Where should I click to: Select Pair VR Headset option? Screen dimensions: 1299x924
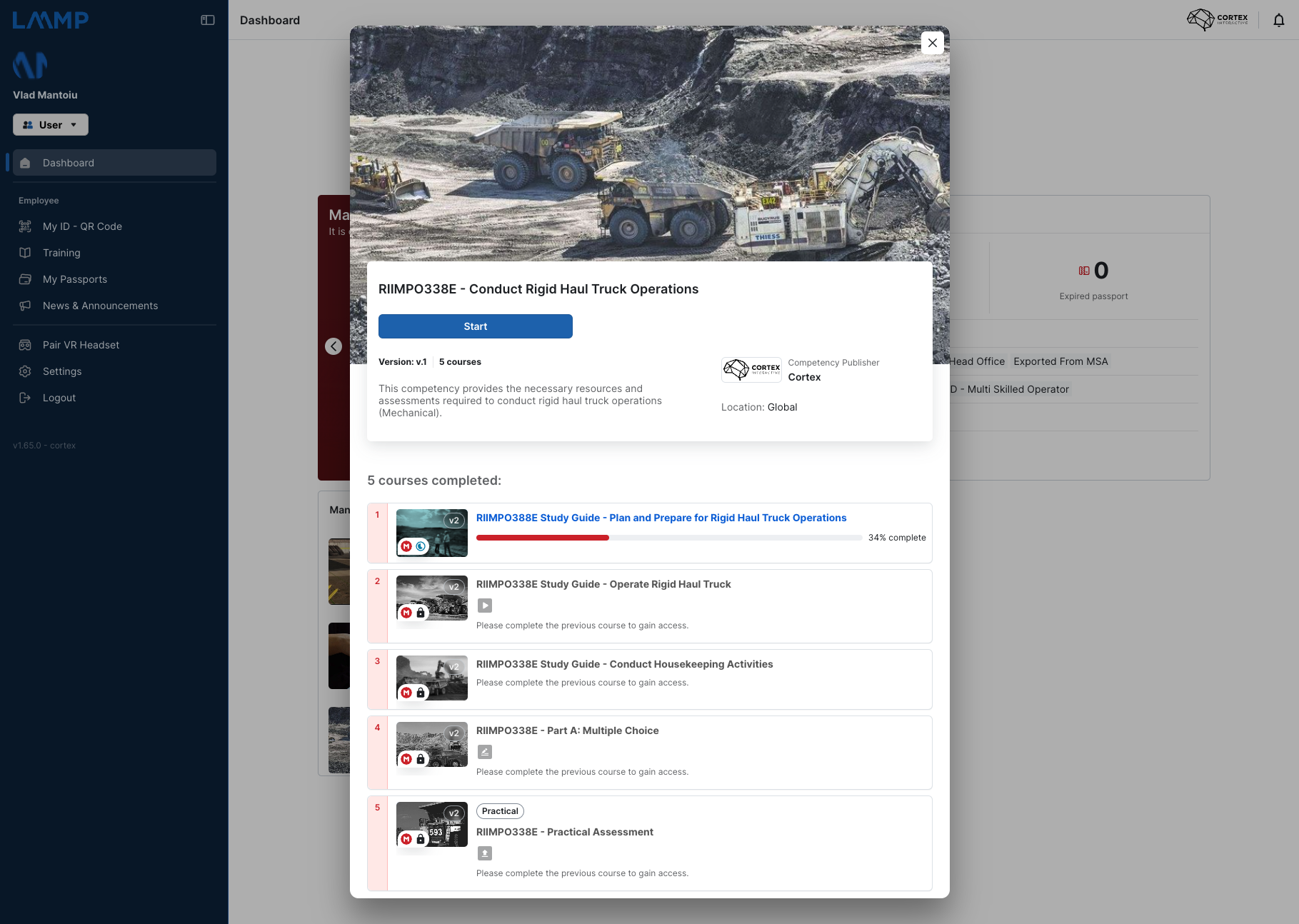point(114,345)
